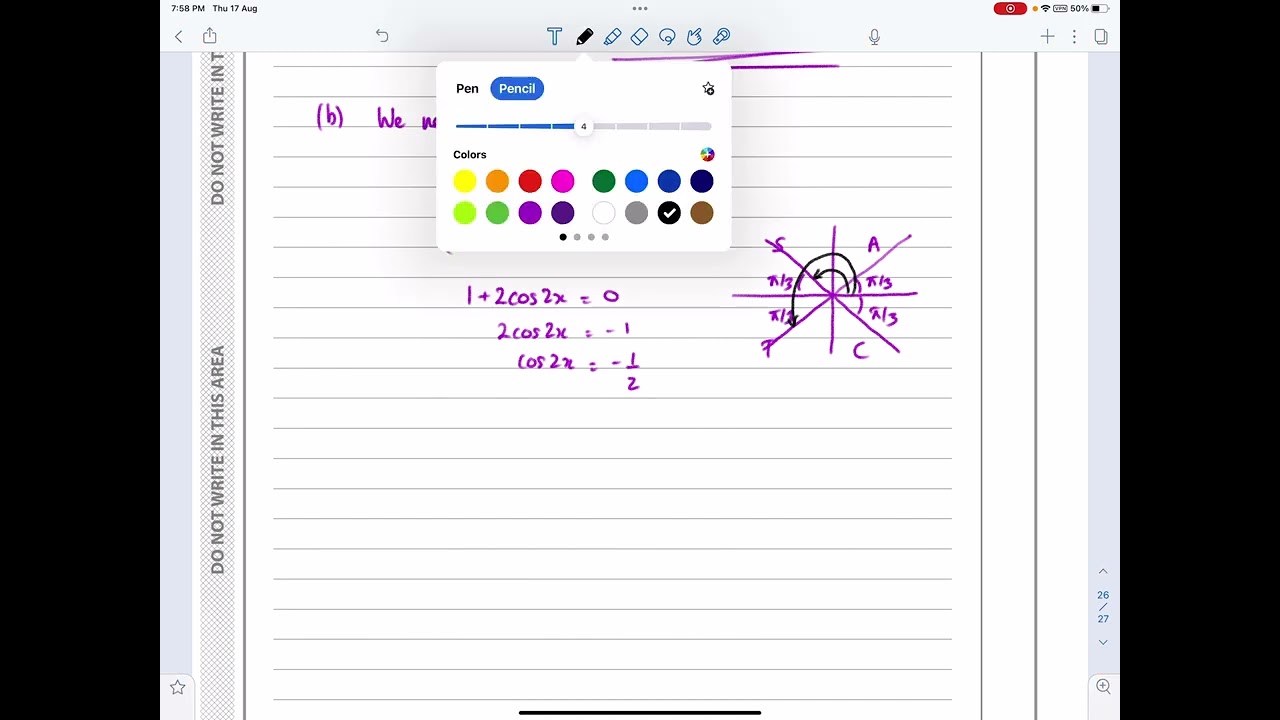The width and height of the screenshot is (1280, 720).
Task: Tap the multitasking three dots at top
Action: click(640, 8)
